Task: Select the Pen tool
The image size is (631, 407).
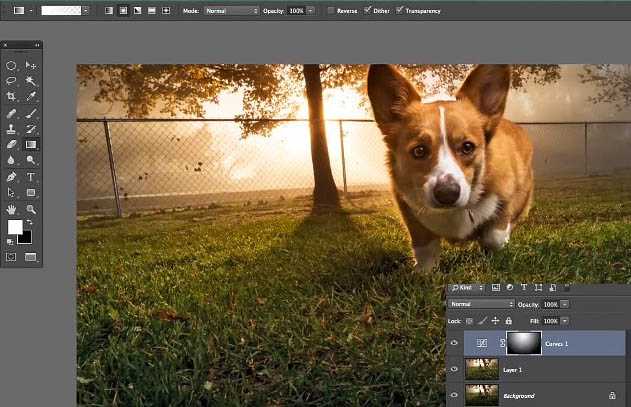Action: click(11, 176)
